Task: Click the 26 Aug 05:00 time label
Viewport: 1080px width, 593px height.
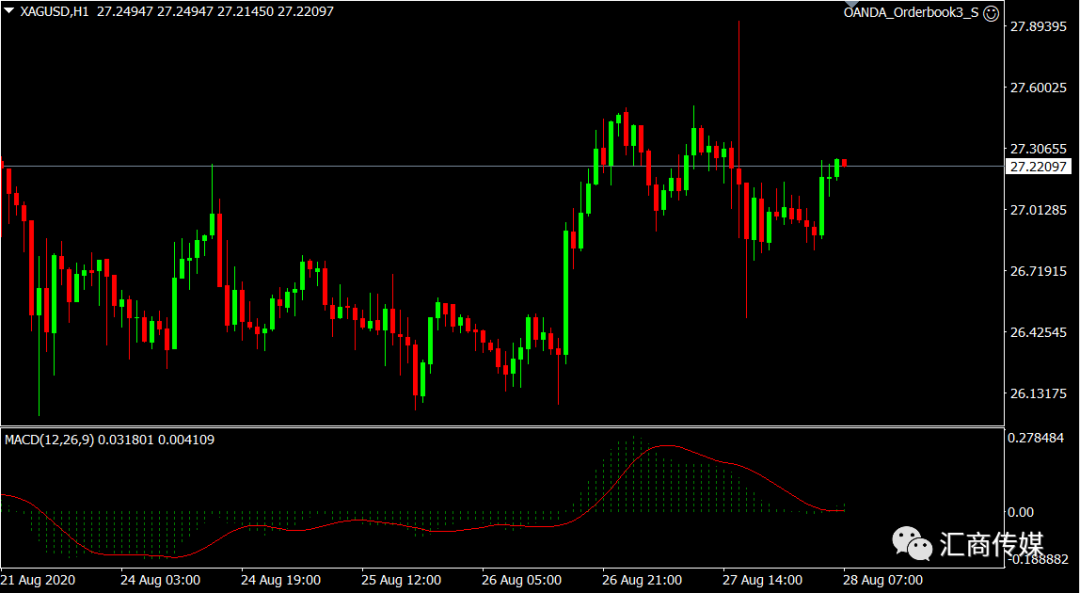Action: click(x=521, y=579)
